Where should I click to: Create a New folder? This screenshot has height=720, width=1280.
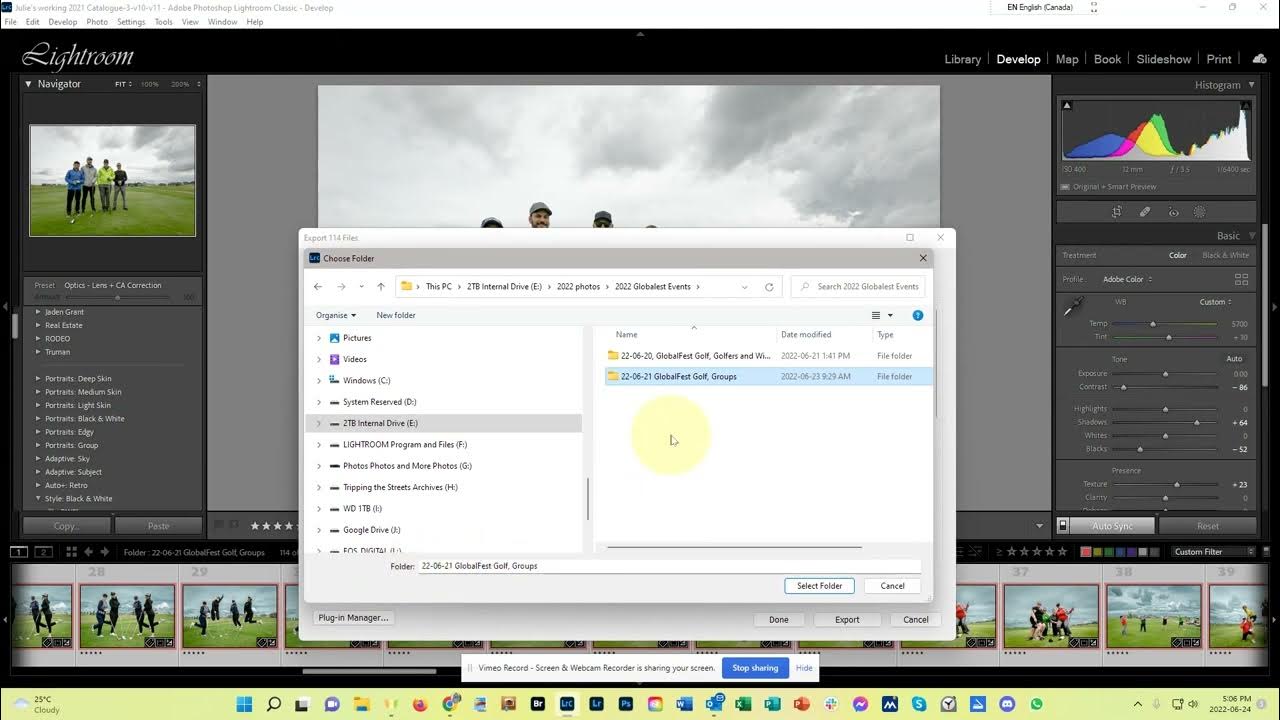tap(396, 315)
